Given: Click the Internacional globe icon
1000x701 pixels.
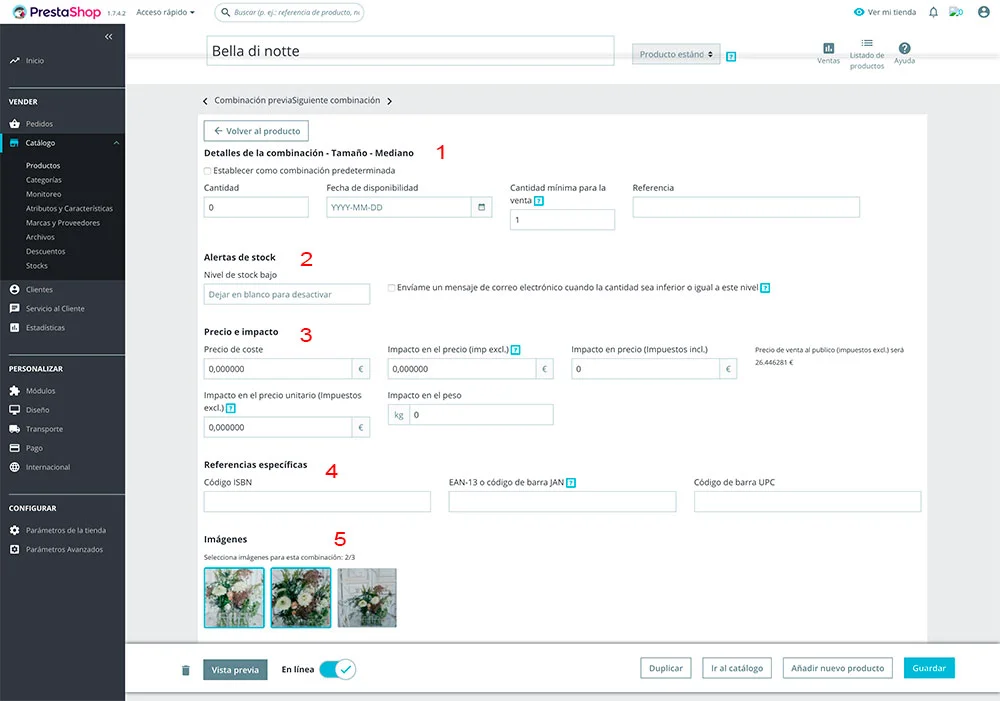Looking at the screenshot, I should click(x=15, y=467).
